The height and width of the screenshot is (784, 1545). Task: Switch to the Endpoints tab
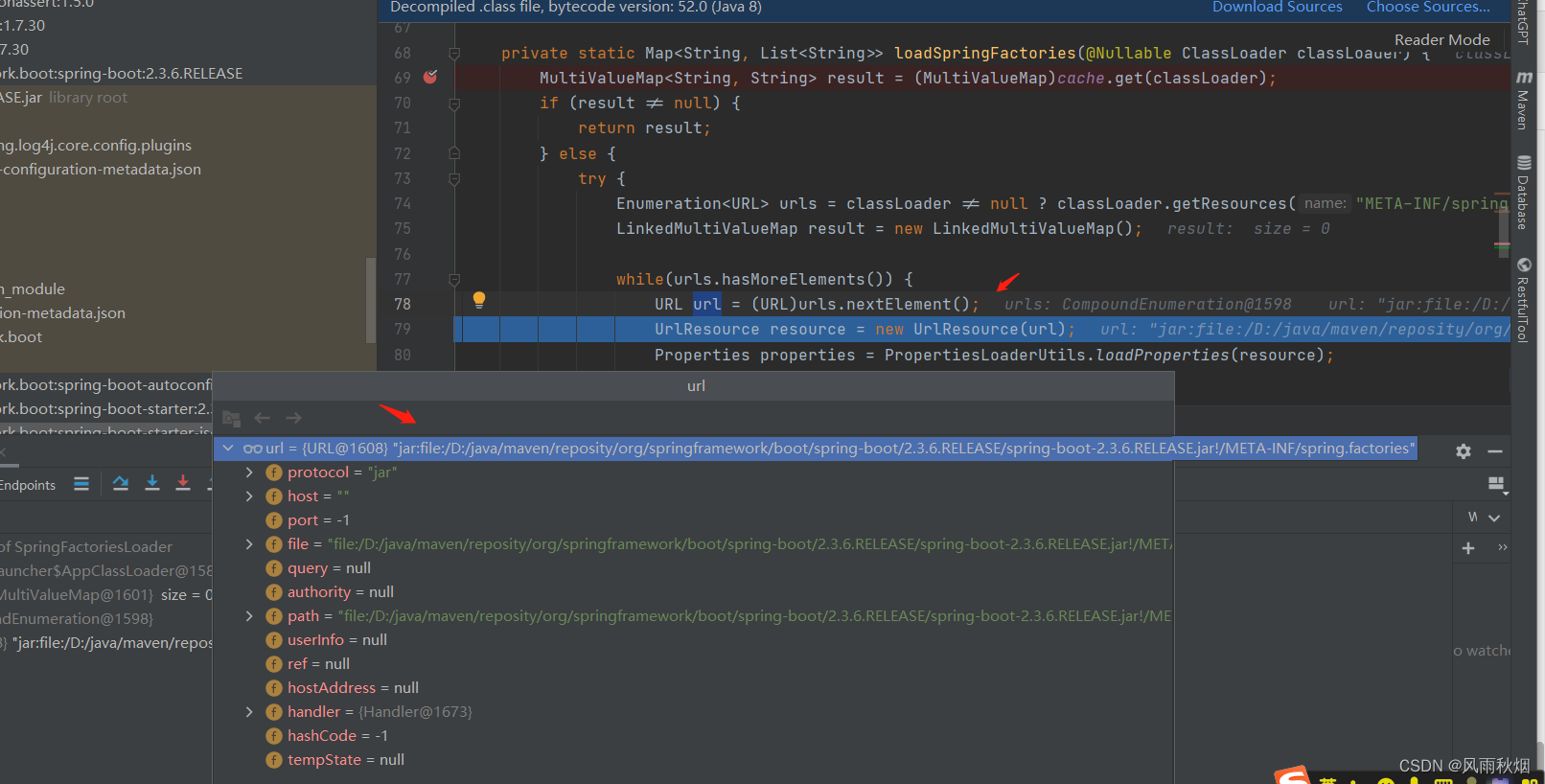28,485
